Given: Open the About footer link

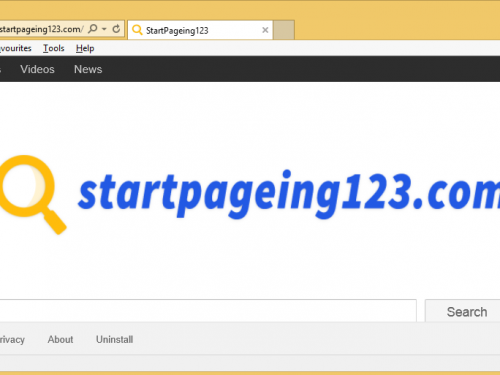Looking at the screenshot, I should click(60, 339).
